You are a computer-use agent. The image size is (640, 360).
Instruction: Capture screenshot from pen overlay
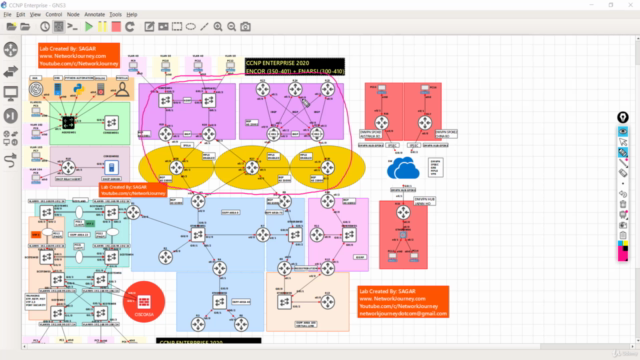622,225
